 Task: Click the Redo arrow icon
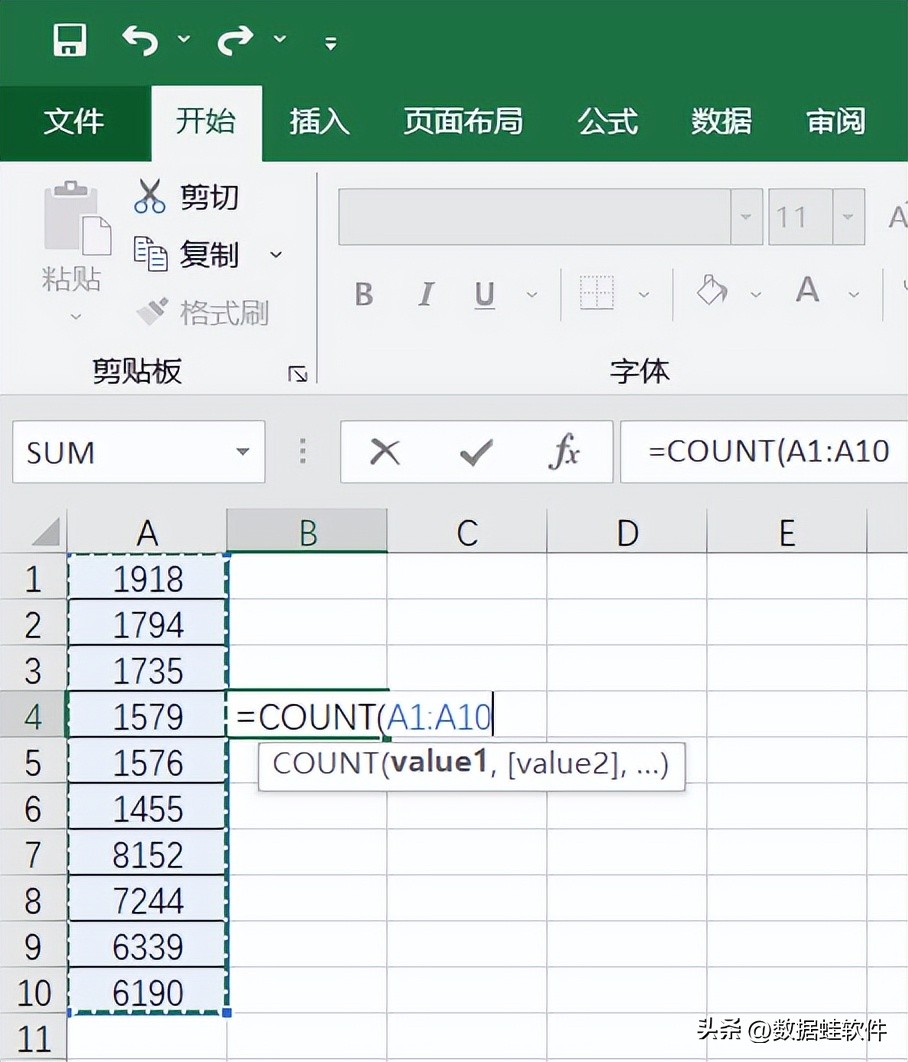tap(237, 40)
